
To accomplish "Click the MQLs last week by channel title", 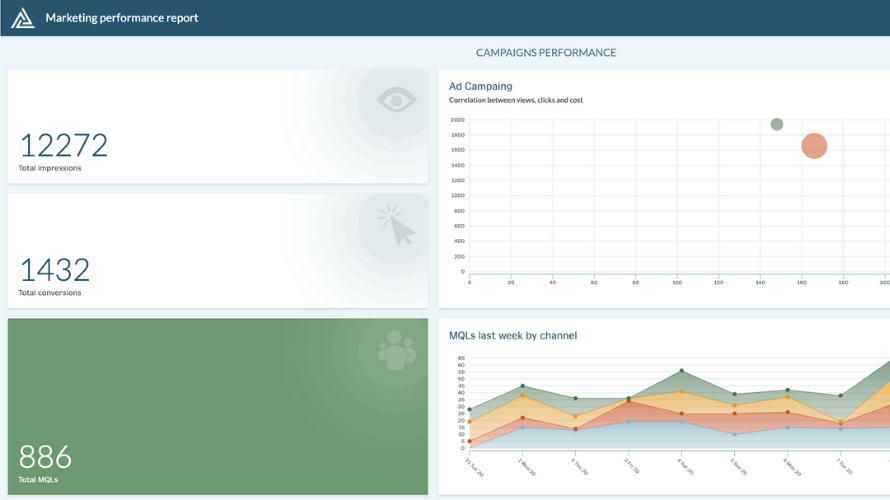I will point(513,335).
